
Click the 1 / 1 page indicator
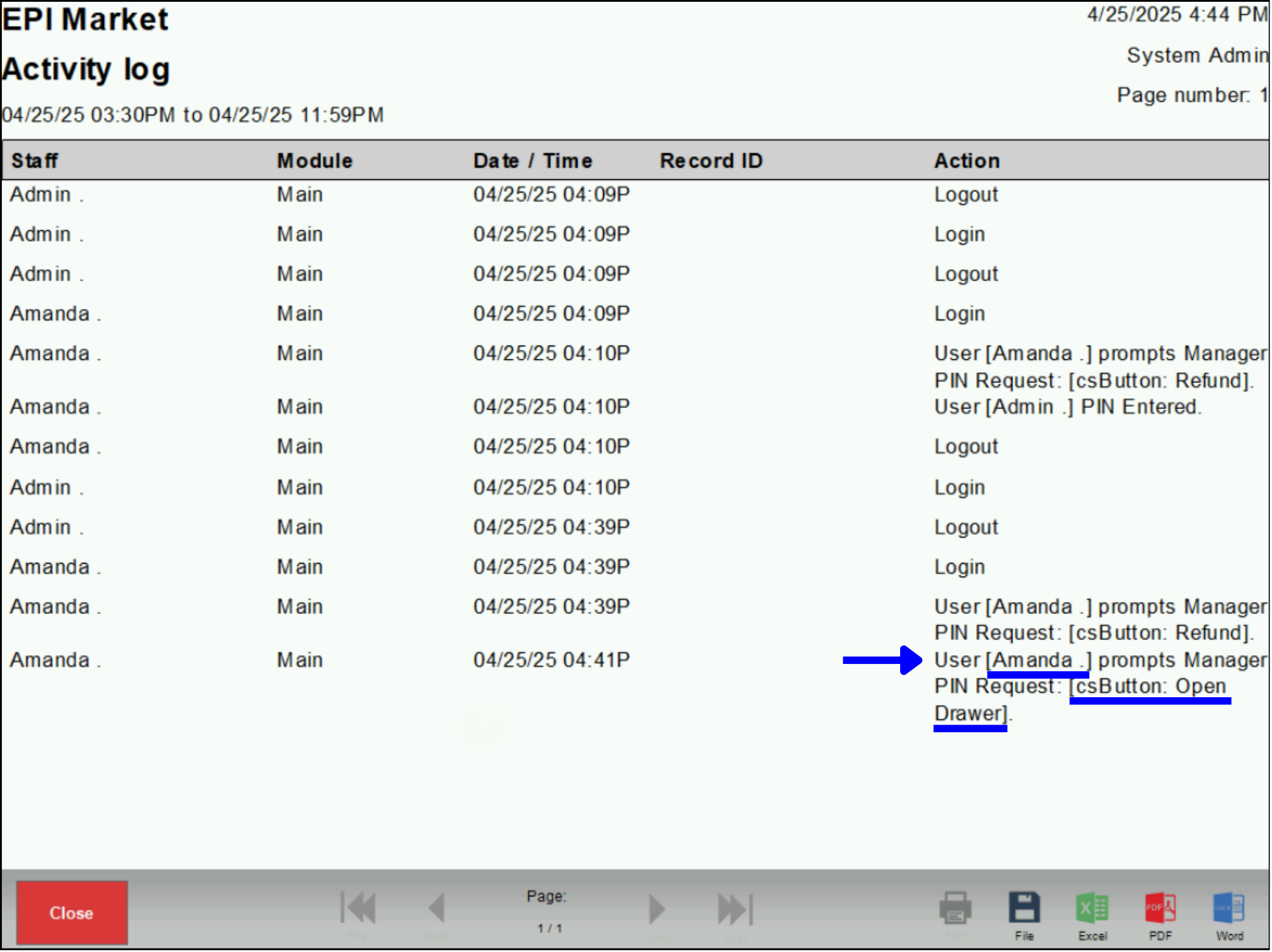pos(550,929)
